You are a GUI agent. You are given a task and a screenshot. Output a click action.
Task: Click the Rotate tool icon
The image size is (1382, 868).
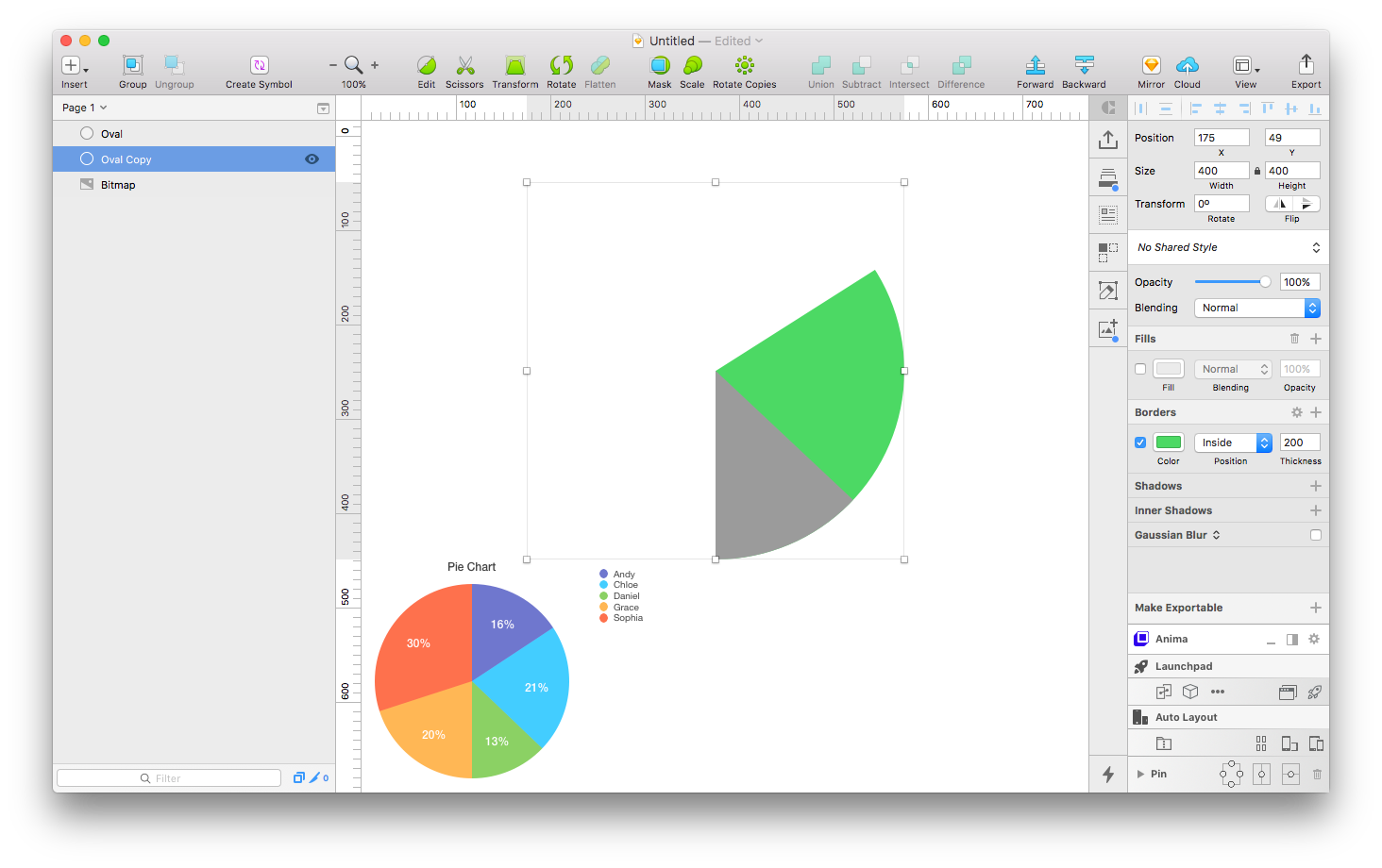click(561, 65)
